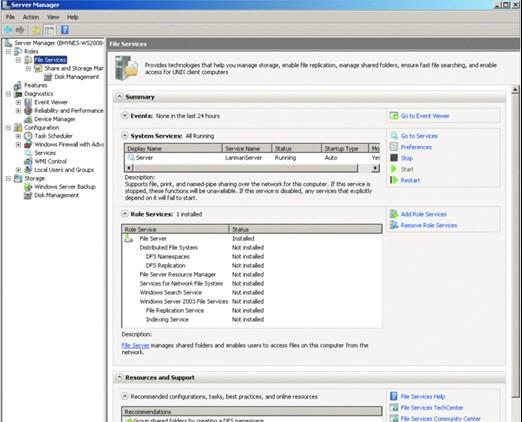522x422 pixels.
Task: Click the Back arrow toolbar icon
Action: pos(8,30)
